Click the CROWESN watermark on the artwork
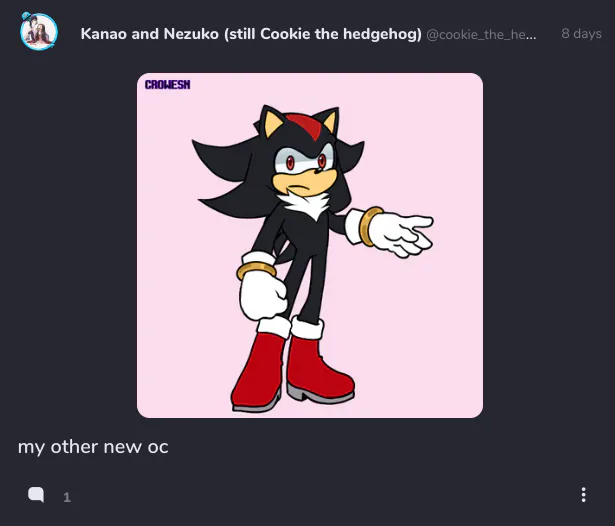The image size is (615, 526). [167, 85]
